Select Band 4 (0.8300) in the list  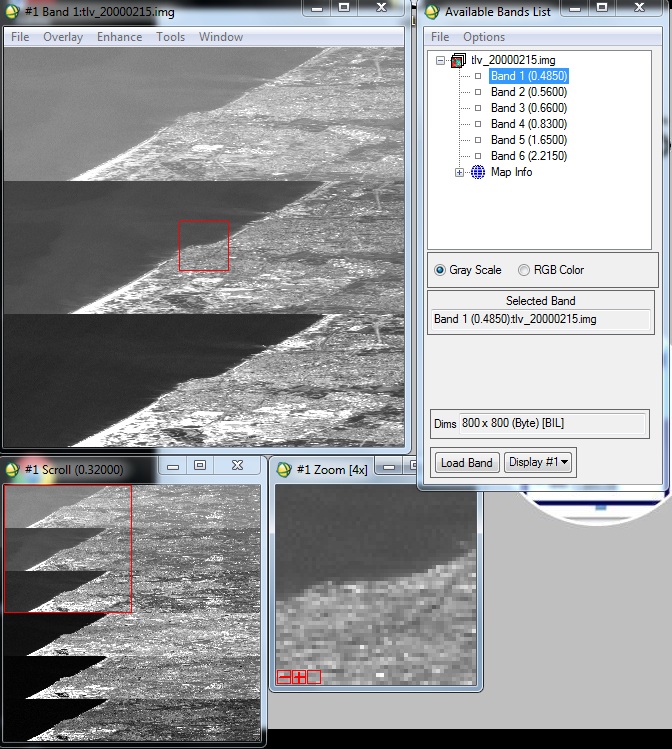(x=529, y=124)
